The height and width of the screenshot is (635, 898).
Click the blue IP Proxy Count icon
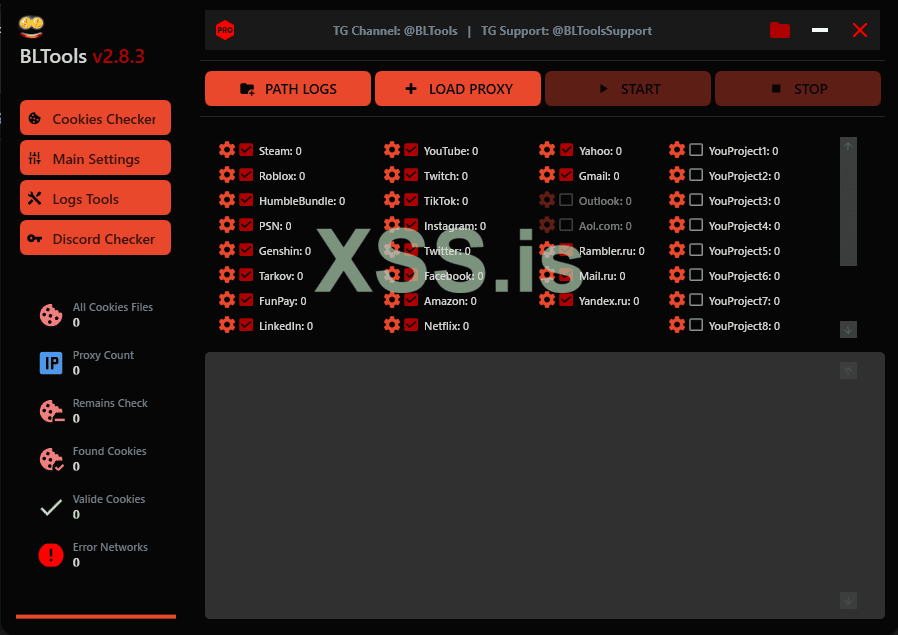click(51, 363)
